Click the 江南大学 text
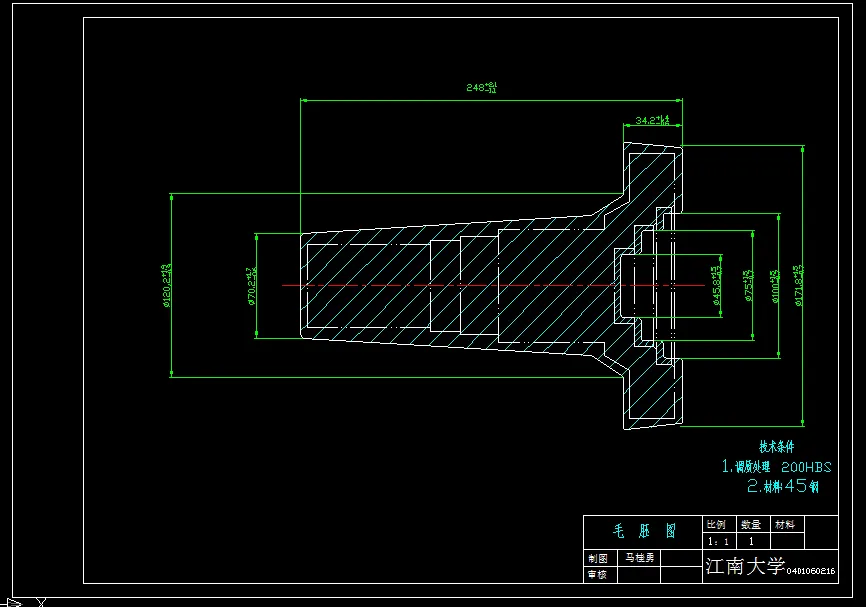The width and height of the screenshot is (866, 607). (x=745, y=566)
